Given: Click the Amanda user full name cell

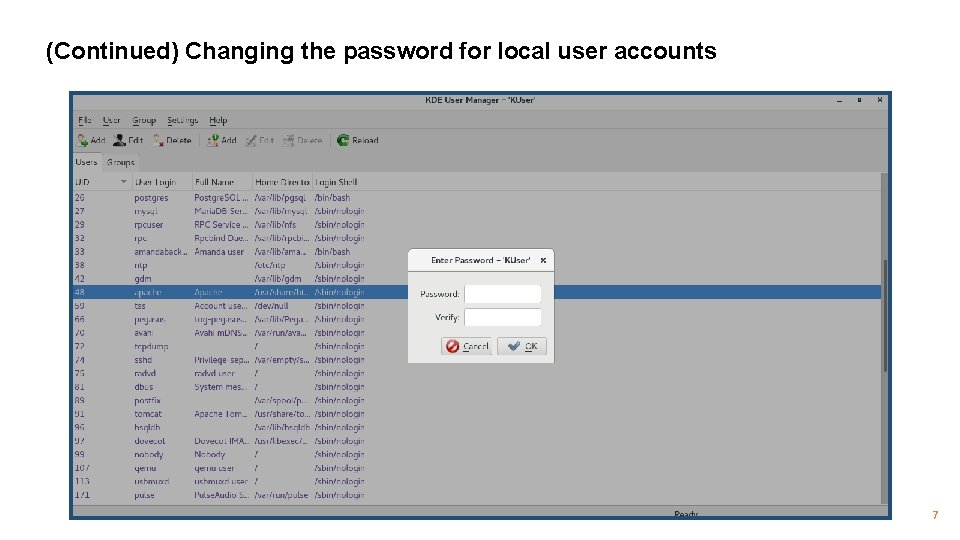Looking at the screenshot, I should click(x=219, y=252).
